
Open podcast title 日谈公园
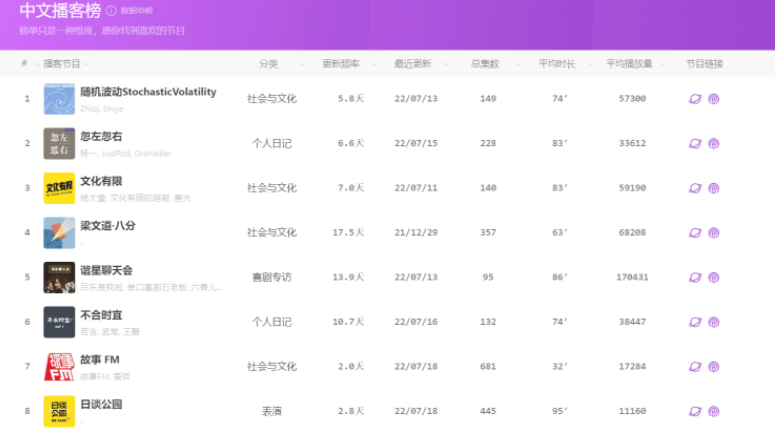click(101, 404)
